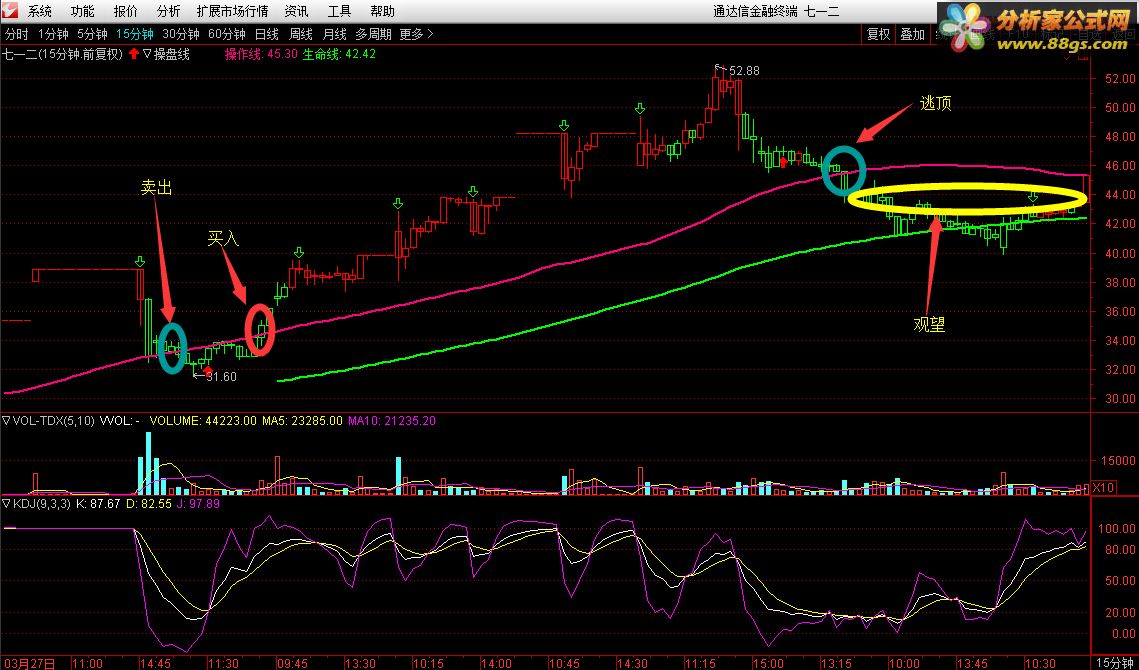Click the KDJ J: 97.89 value
This screenshot has height=670, width=1139.
[198, 503]
